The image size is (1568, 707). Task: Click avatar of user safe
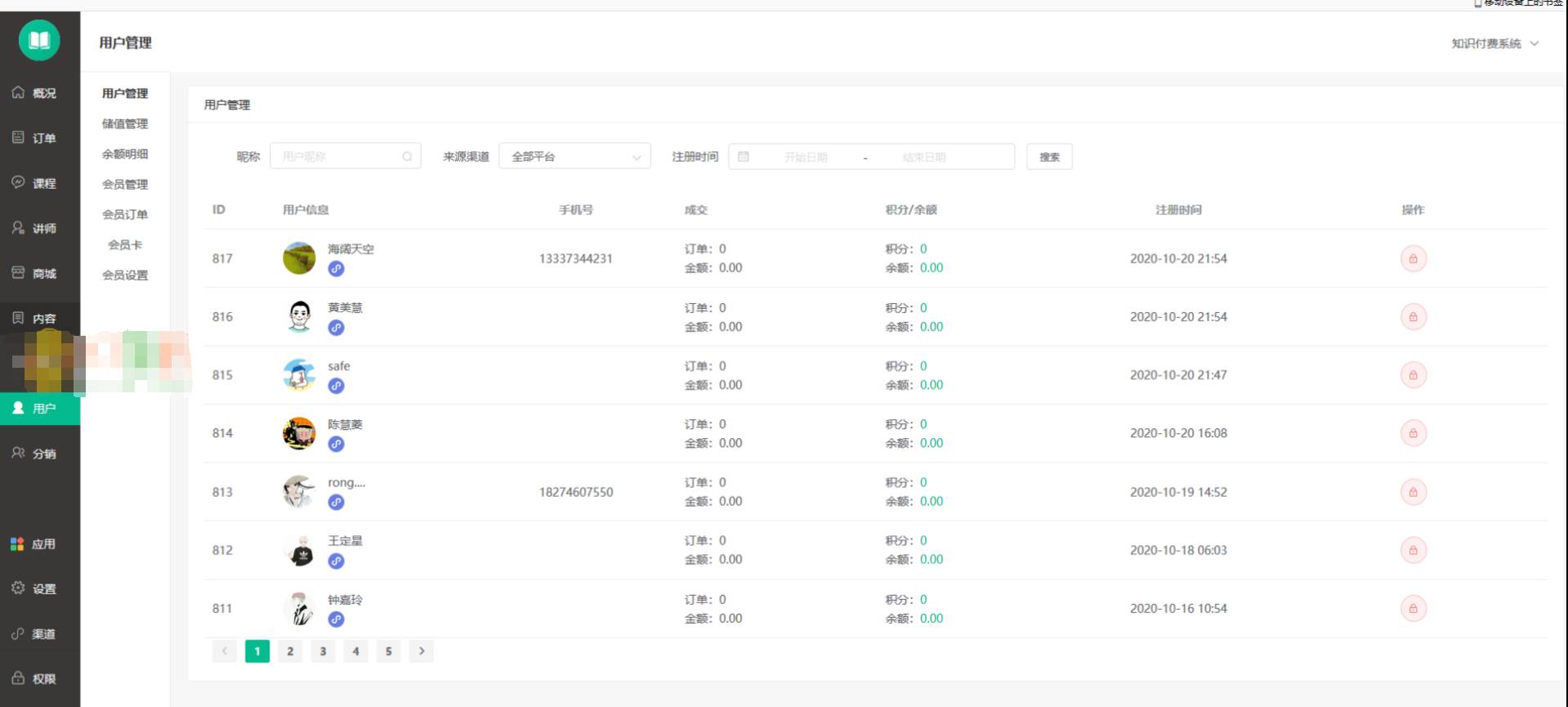(299, 375)
